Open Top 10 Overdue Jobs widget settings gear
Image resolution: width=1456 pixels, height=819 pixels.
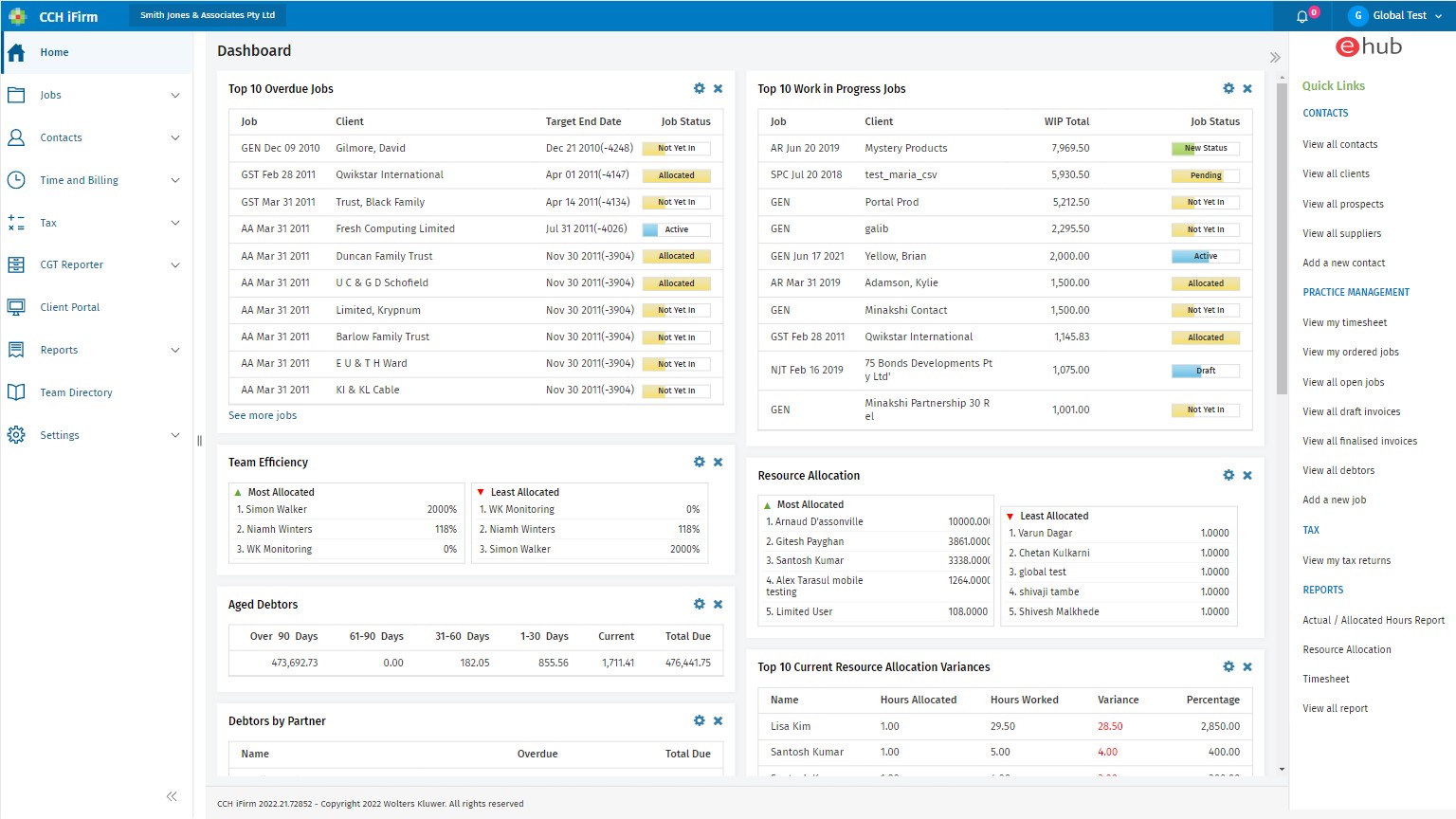tap(699, 88)
